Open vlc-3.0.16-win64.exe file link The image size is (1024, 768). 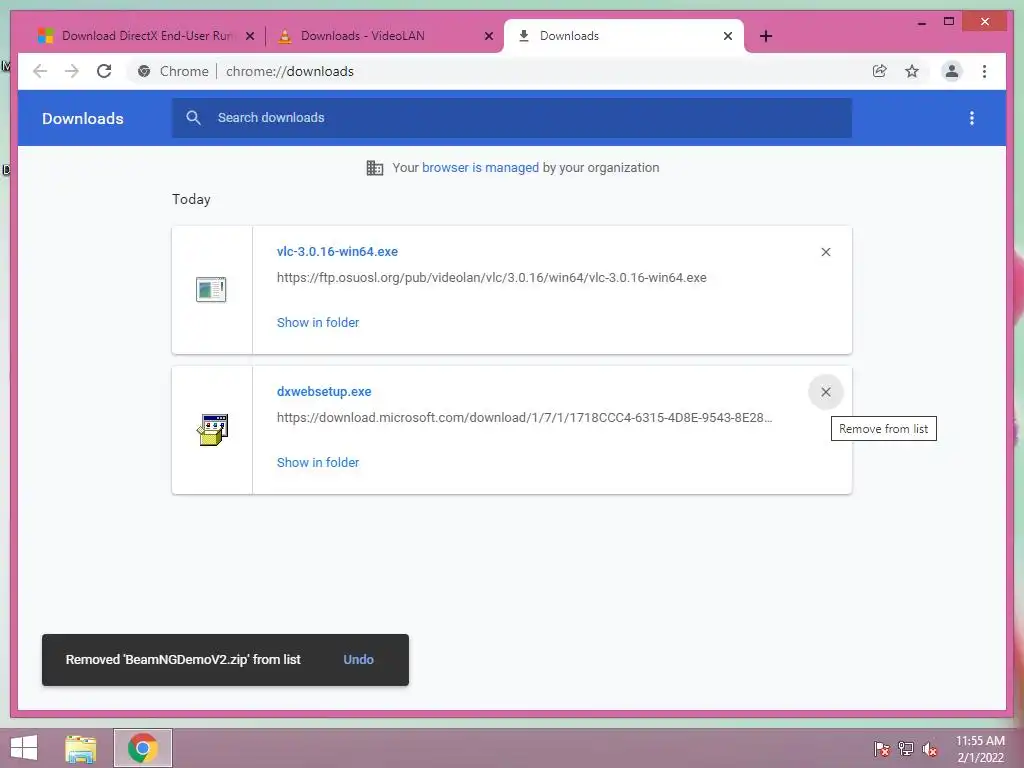tap(337, 251)
